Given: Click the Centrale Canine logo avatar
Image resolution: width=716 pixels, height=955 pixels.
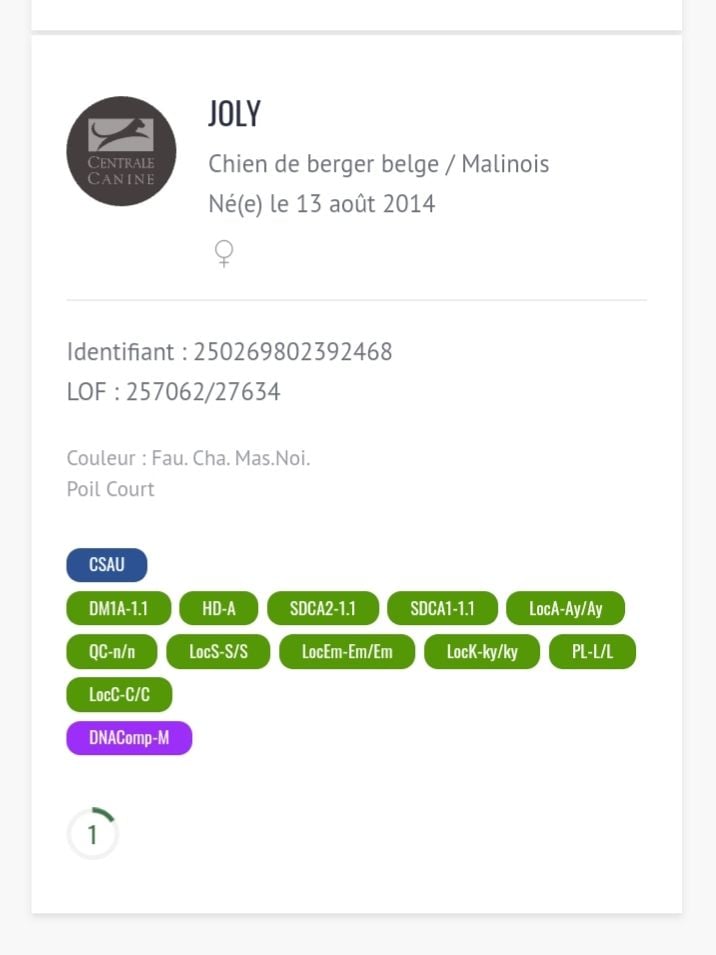Looking at the screenshot, I should 121,151.
